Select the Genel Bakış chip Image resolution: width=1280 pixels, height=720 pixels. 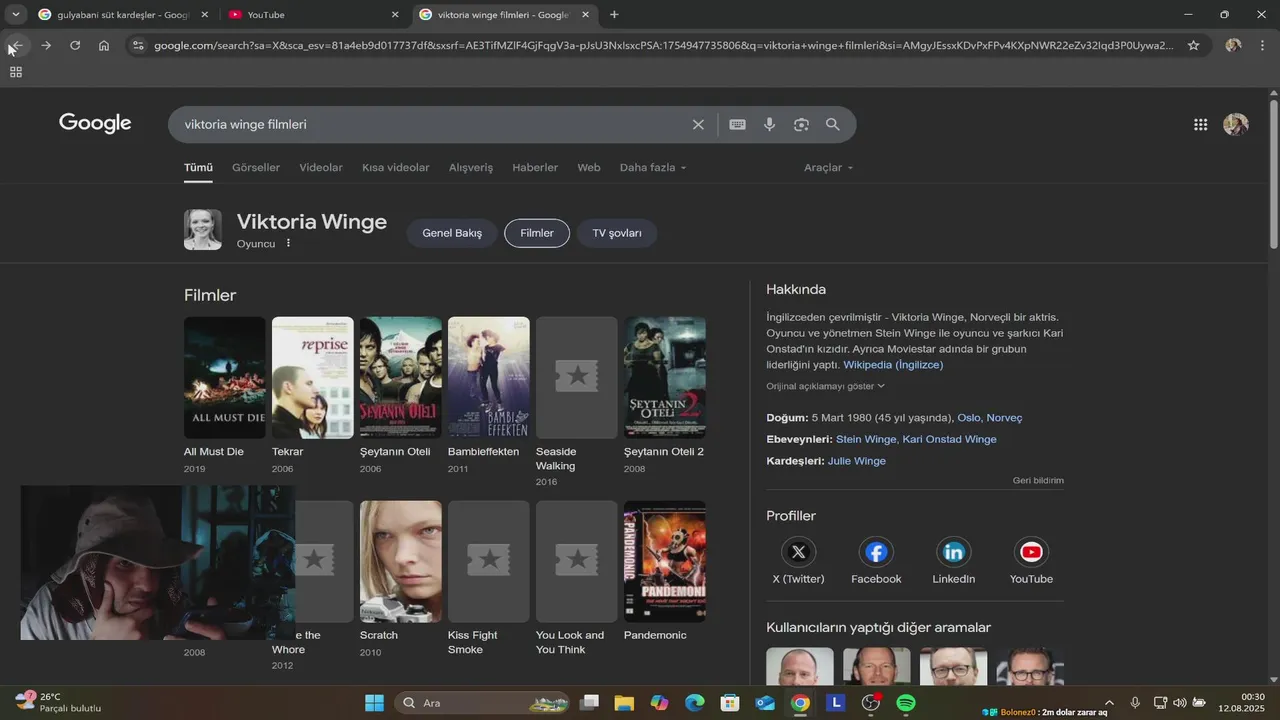(x=452, y=233)
